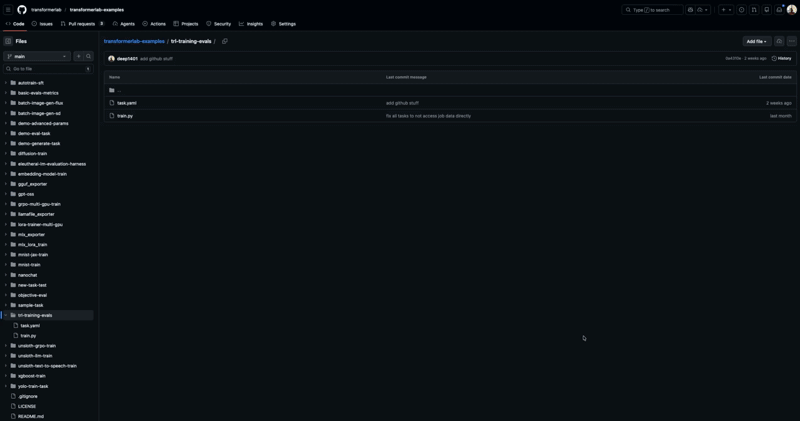800x421 pixels.
Task: Switch to the Projects tab
Action: tap(186, 24)
